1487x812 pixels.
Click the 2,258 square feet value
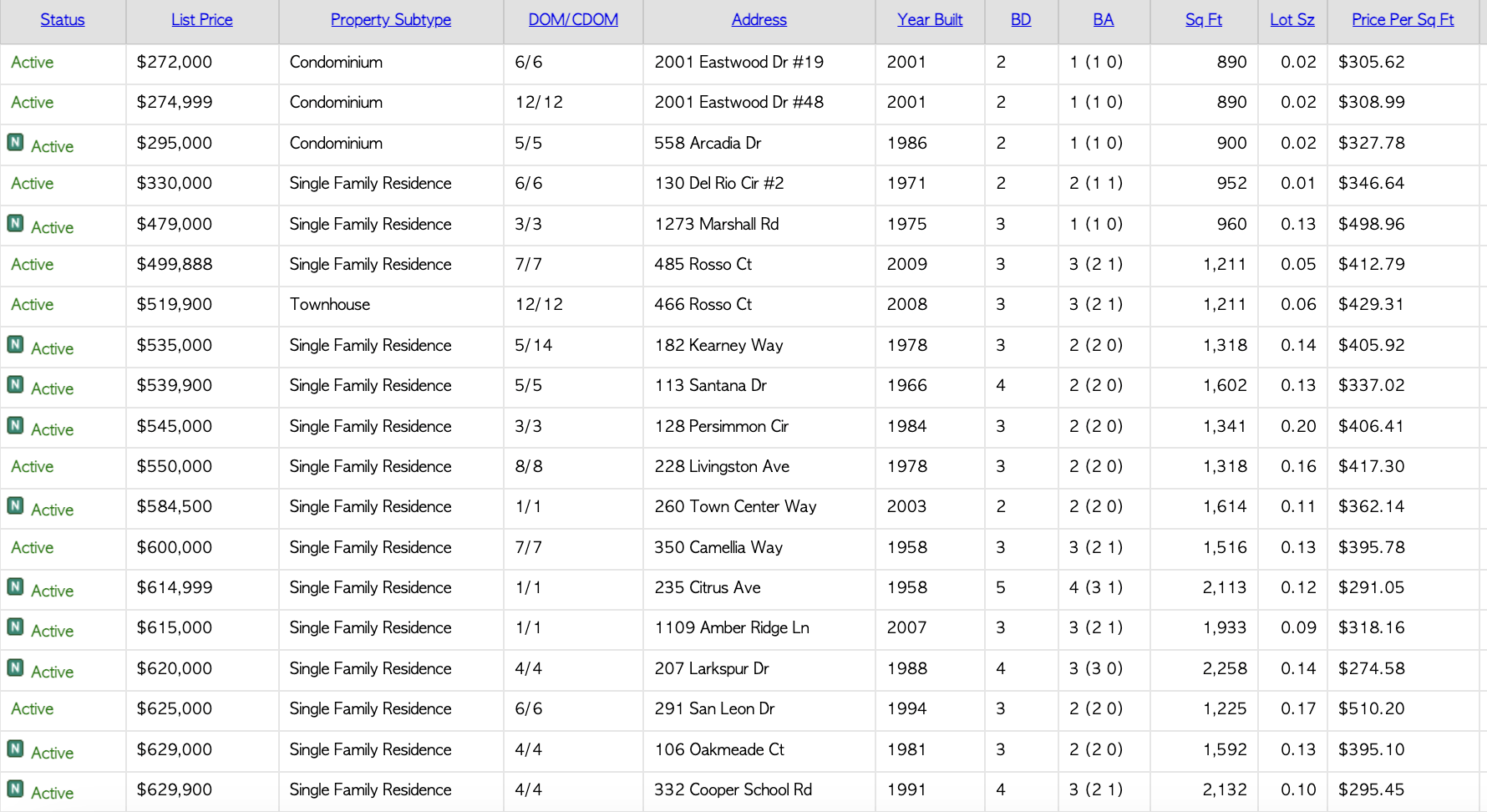[x=1225, y=669]
